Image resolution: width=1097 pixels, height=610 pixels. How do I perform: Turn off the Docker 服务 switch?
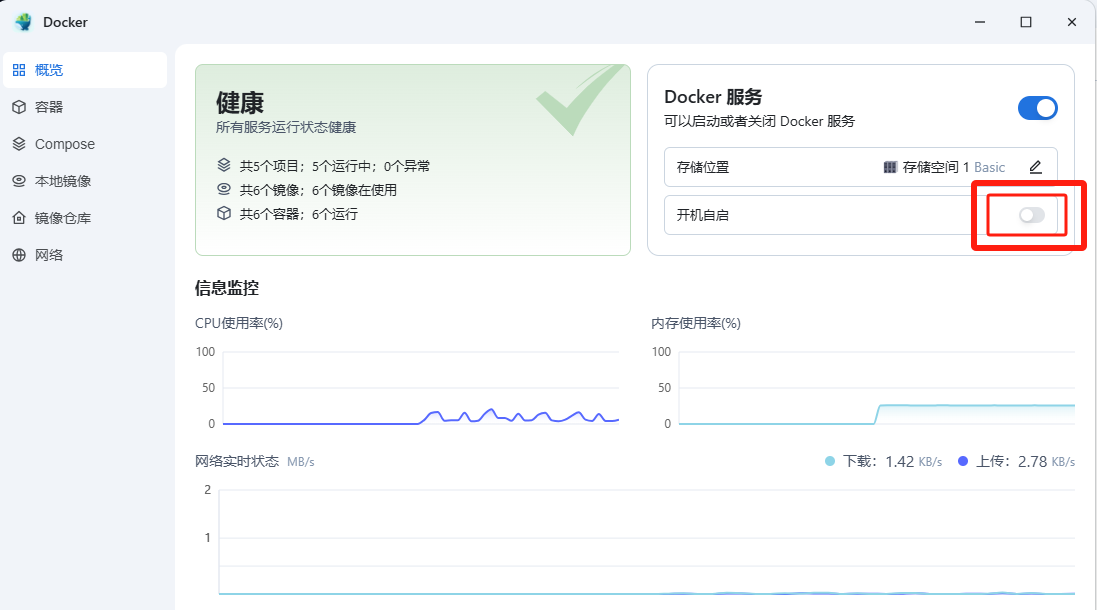tap(1038, 108)
